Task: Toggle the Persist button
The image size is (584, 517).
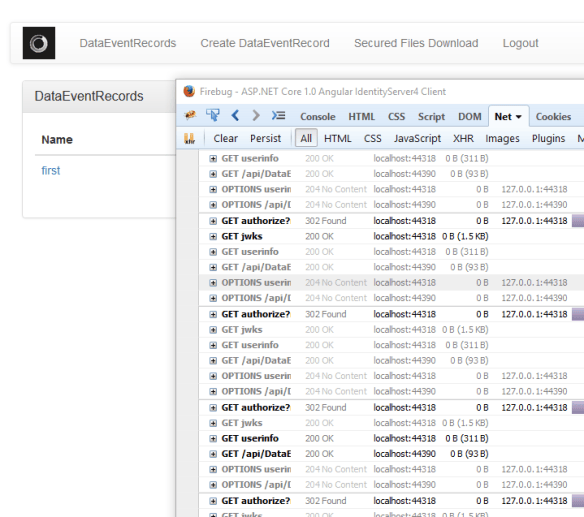Action: tap(265, 138)
